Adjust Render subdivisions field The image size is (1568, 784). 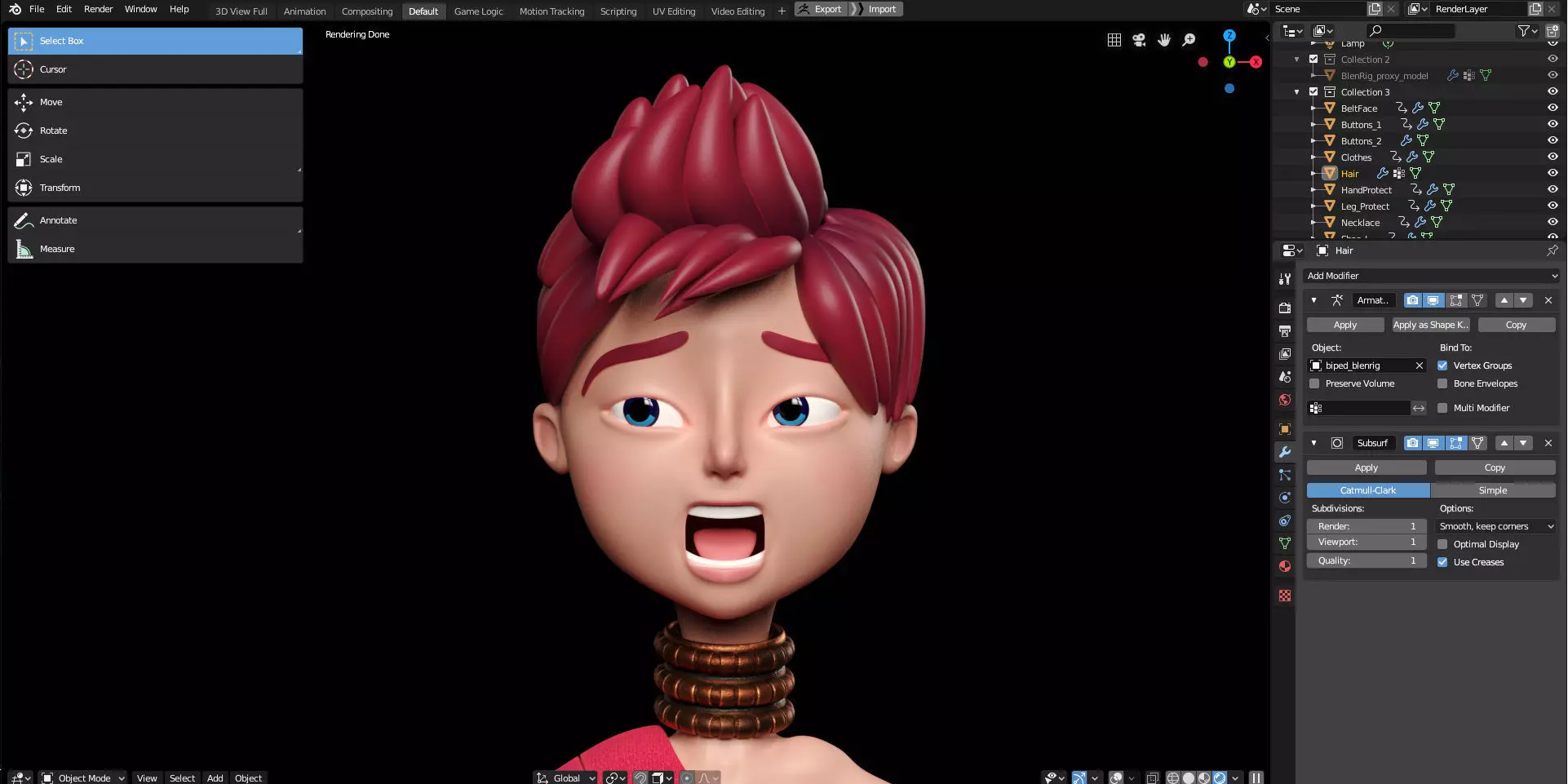pos(1366,526)
